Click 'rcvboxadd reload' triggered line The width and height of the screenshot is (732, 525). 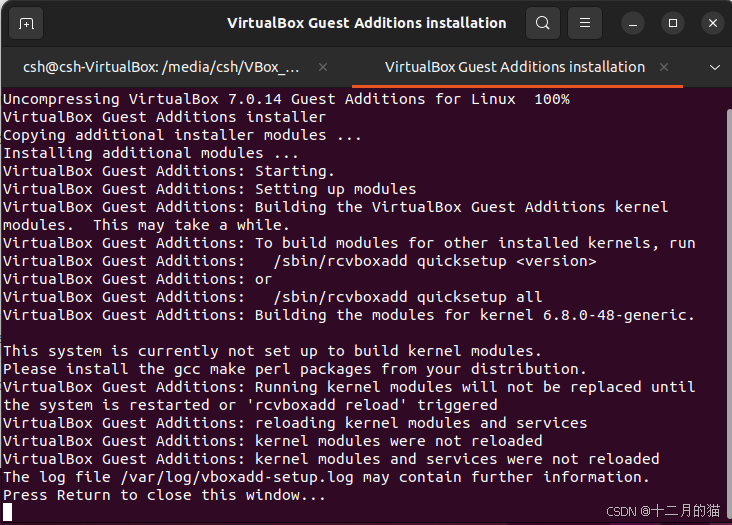(250, 406)
